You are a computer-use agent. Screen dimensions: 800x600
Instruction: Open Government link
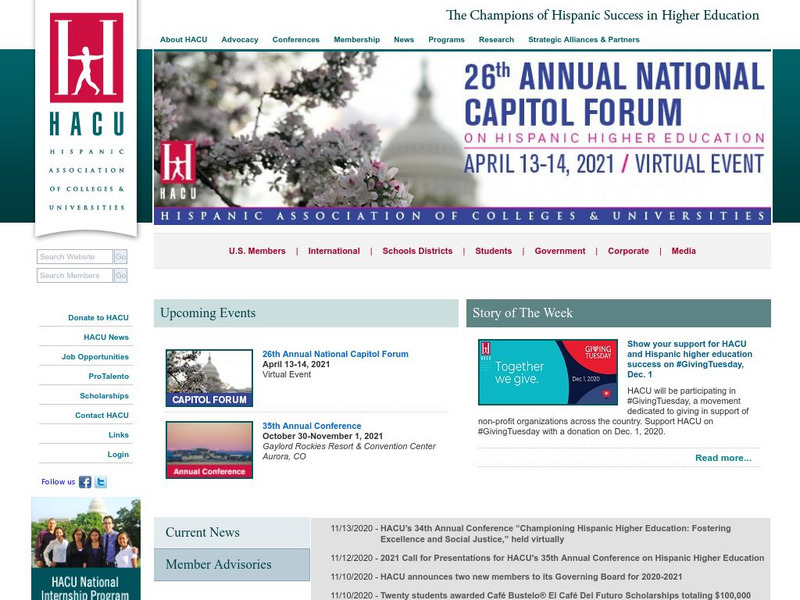tap(560, 251)
